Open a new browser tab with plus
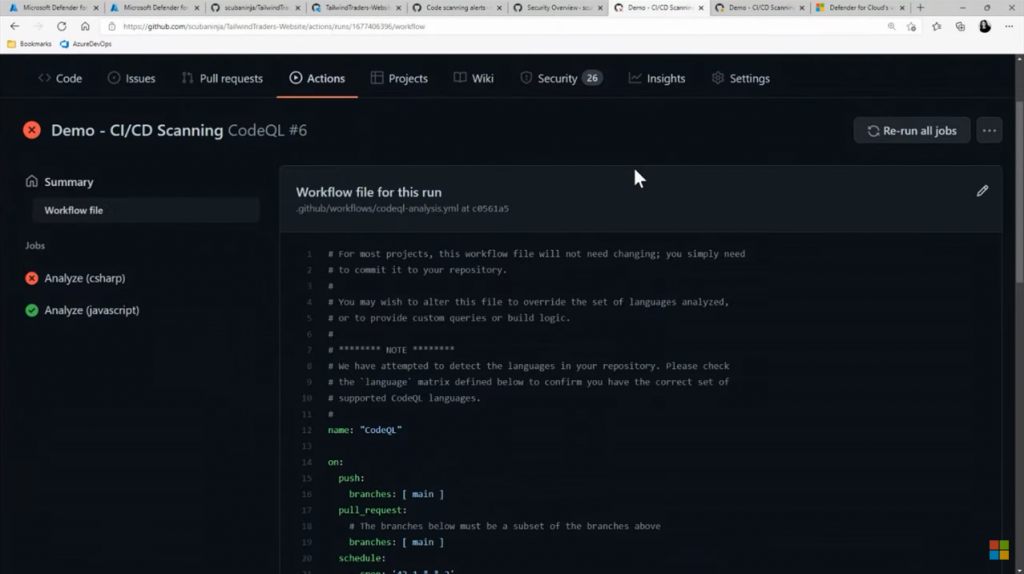This screenshot has height=574, width=1024. pos(920,8)
